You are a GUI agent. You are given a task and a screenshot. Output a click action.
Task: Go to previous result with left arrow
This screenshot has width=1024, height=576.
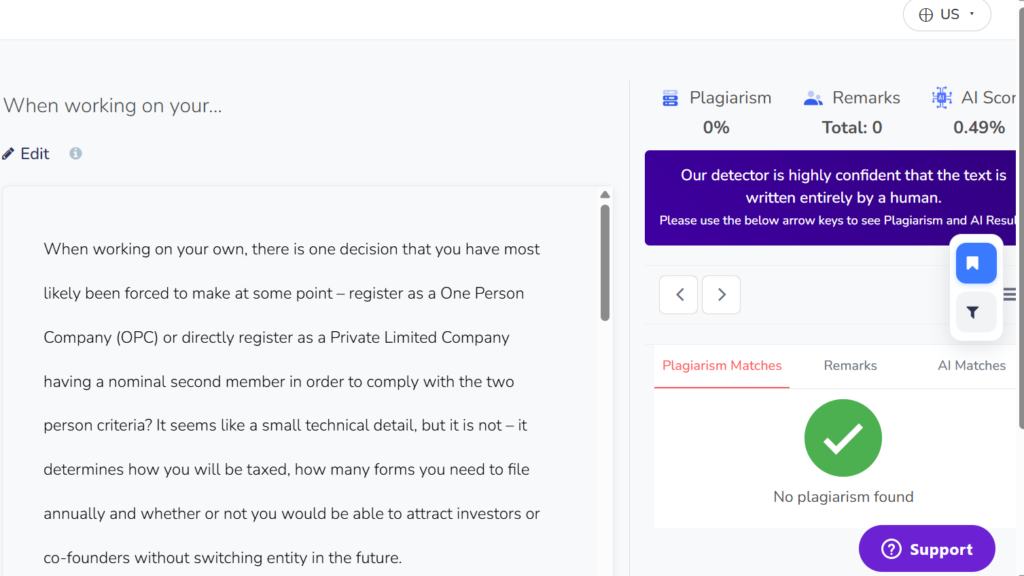679,295
